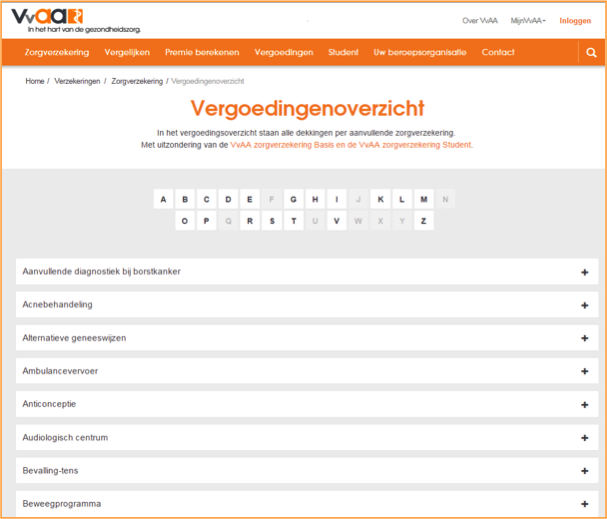Screen dimensions: 607x519
Task: Filter by letter S
Action: tap(272, 221)
